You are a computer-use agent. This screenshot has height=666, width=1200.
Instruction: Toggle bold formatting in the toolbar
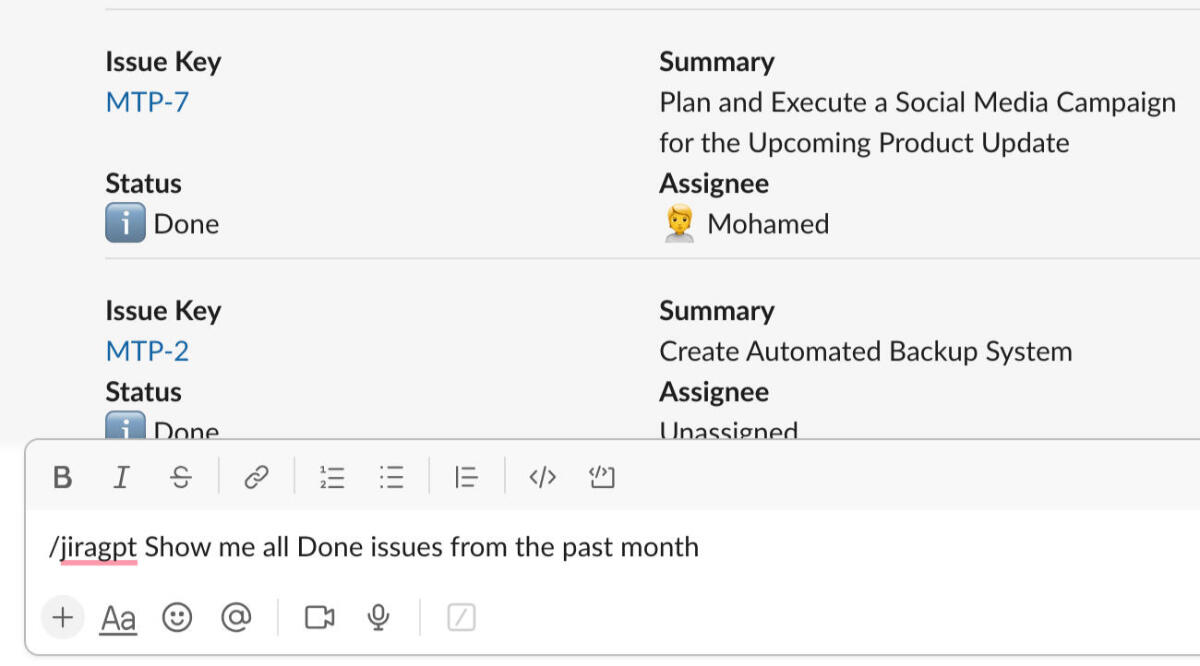62,477
